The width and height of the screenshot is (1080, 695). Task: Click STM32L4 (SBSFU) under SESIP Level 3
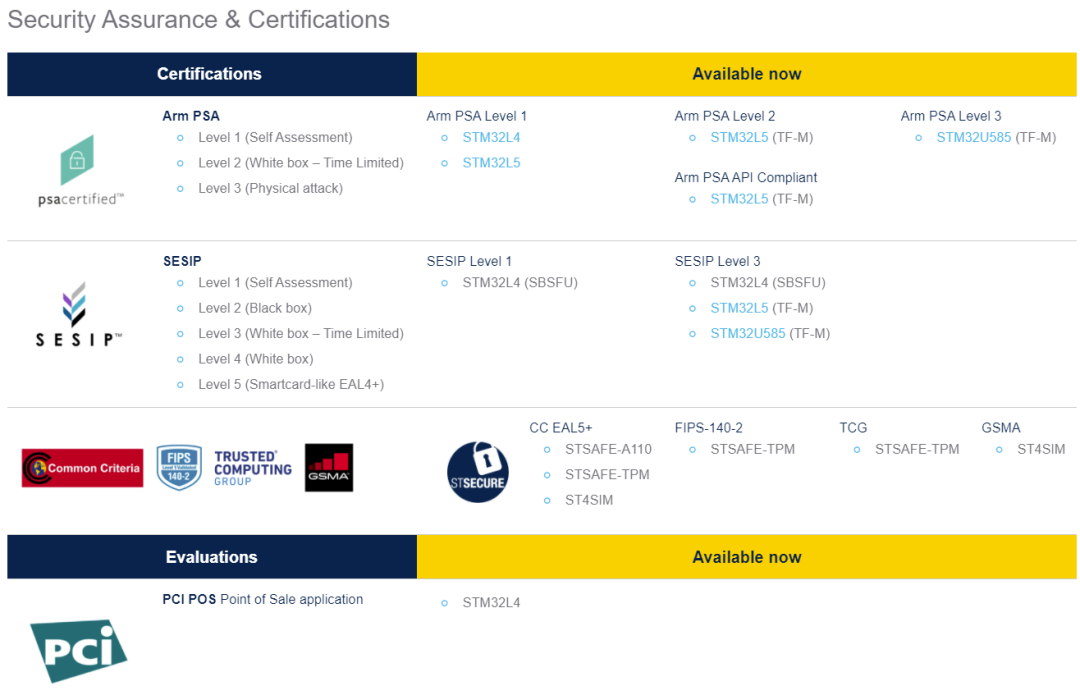coord(768,282)
